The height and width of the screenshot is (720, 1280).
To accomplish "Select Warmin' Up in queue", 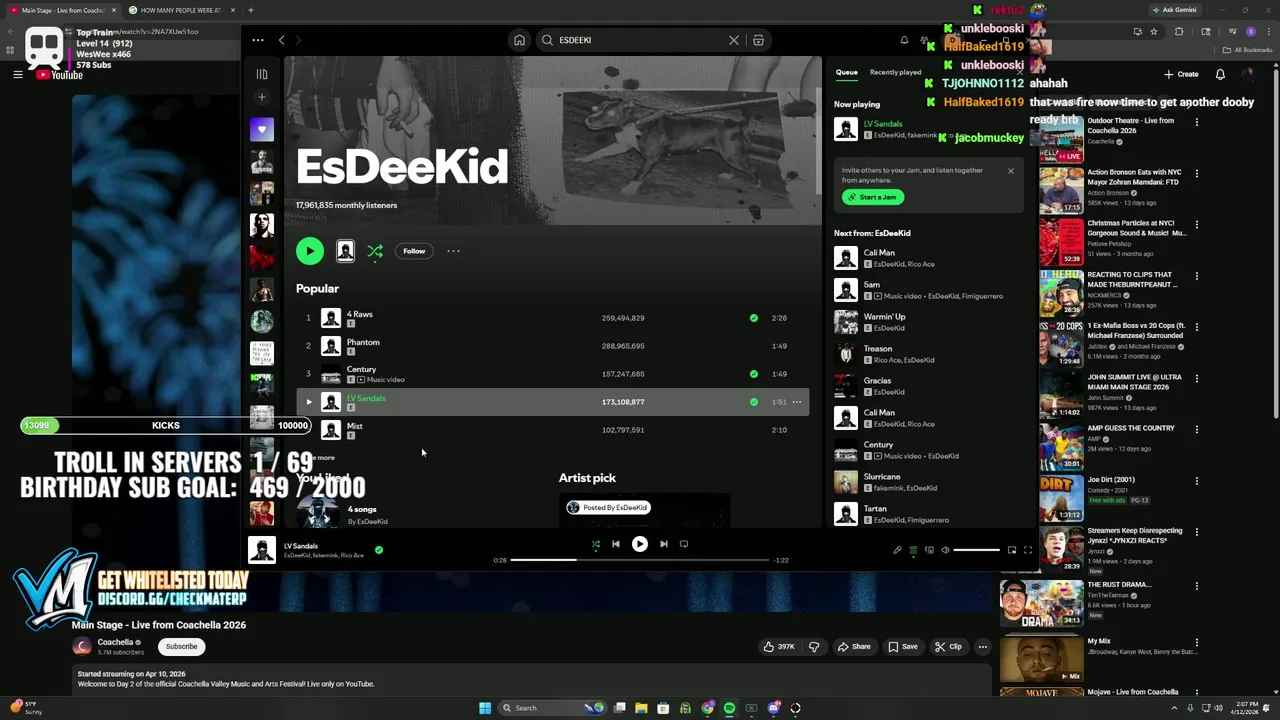I will 927,322.
